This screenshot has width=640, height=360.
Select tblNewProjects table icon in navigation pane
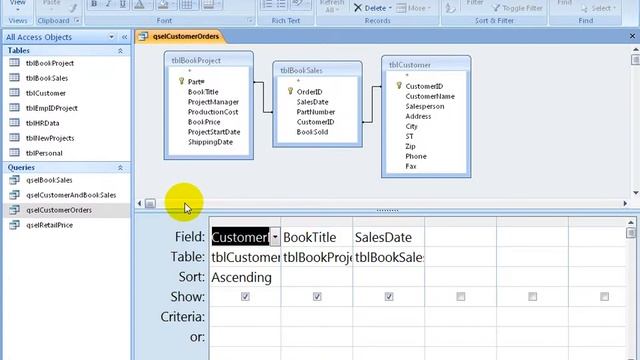pos(14,138)
